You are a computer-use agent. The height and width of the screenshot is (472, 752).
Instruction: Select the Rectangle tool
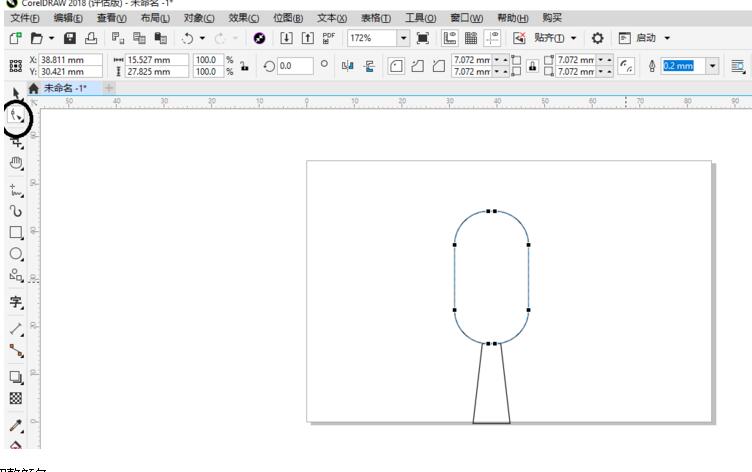(x=16, y=233)
